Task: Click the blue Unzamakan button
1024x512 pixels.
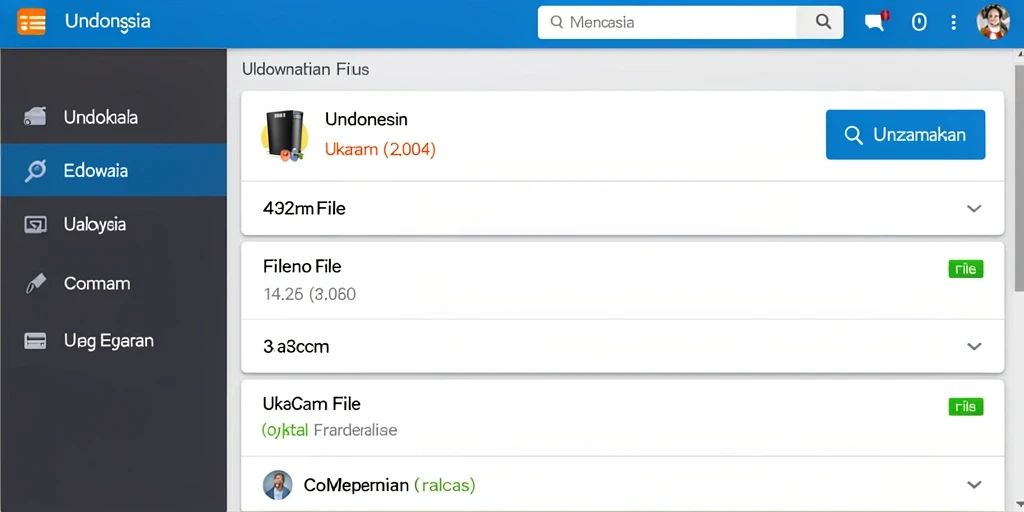Action: click(x=905, y=135)
